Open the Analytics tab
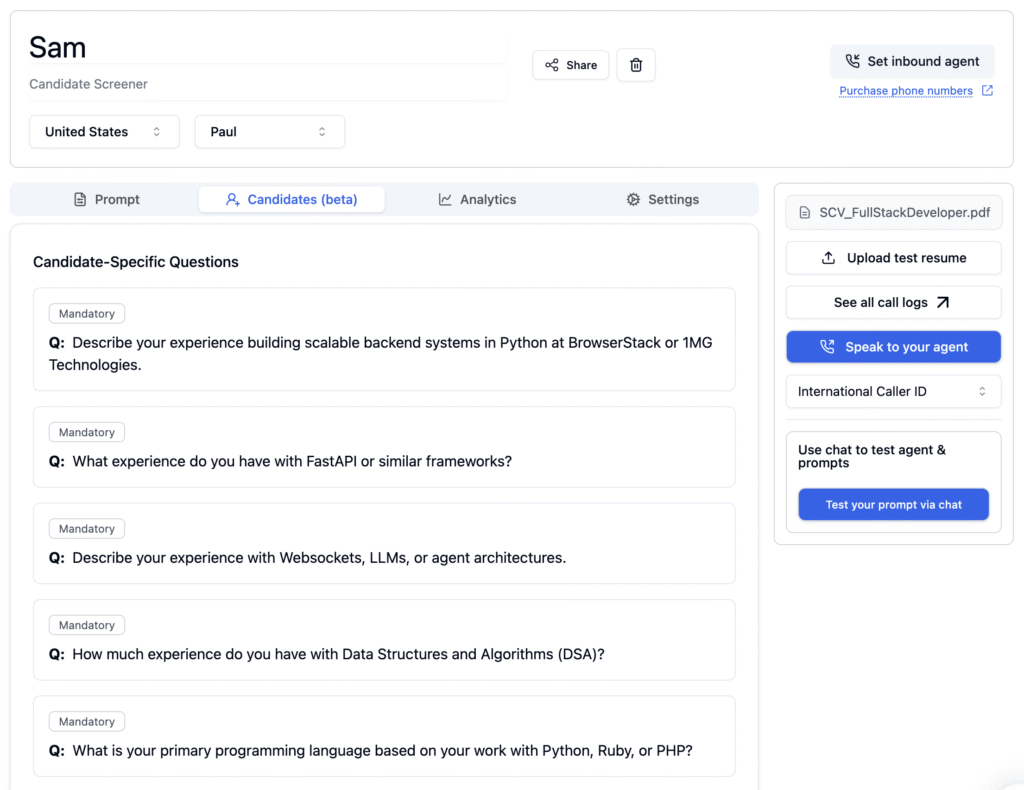The height and width of the screenshot is (790, 1024). [477, 199]
